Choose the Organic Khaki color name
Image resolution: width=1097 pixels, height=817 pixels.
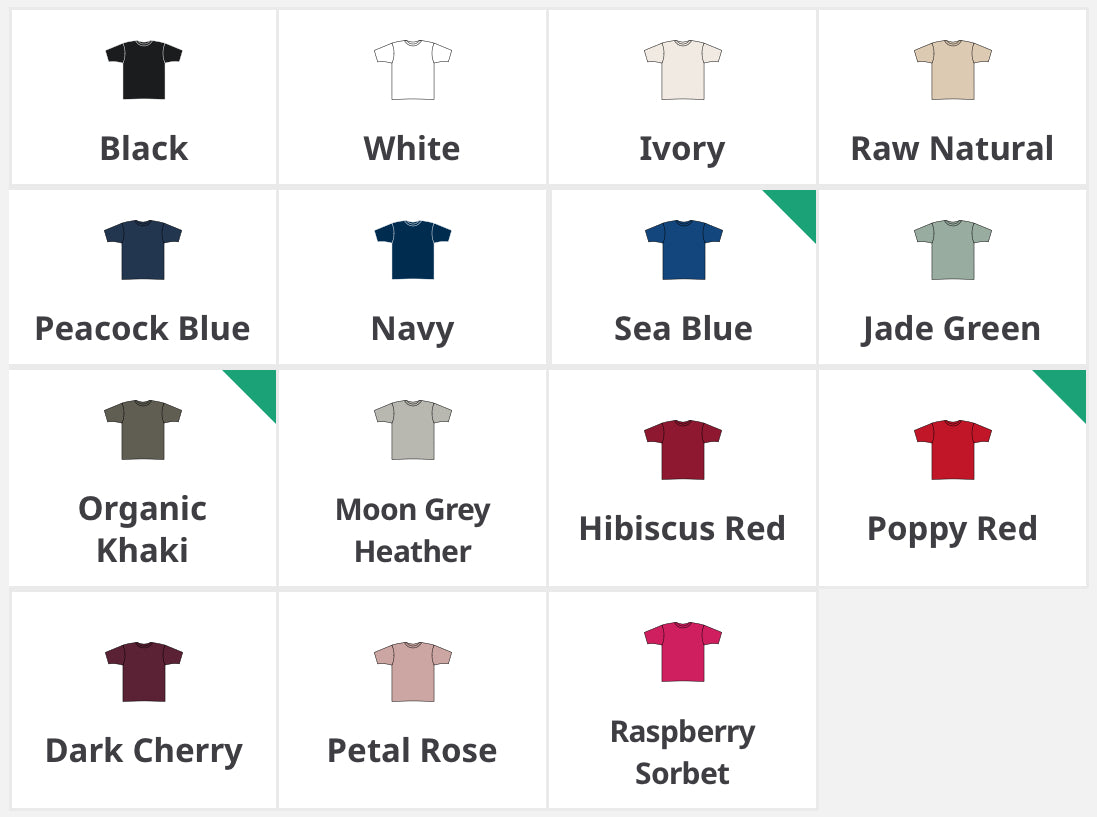pos(143,529)
